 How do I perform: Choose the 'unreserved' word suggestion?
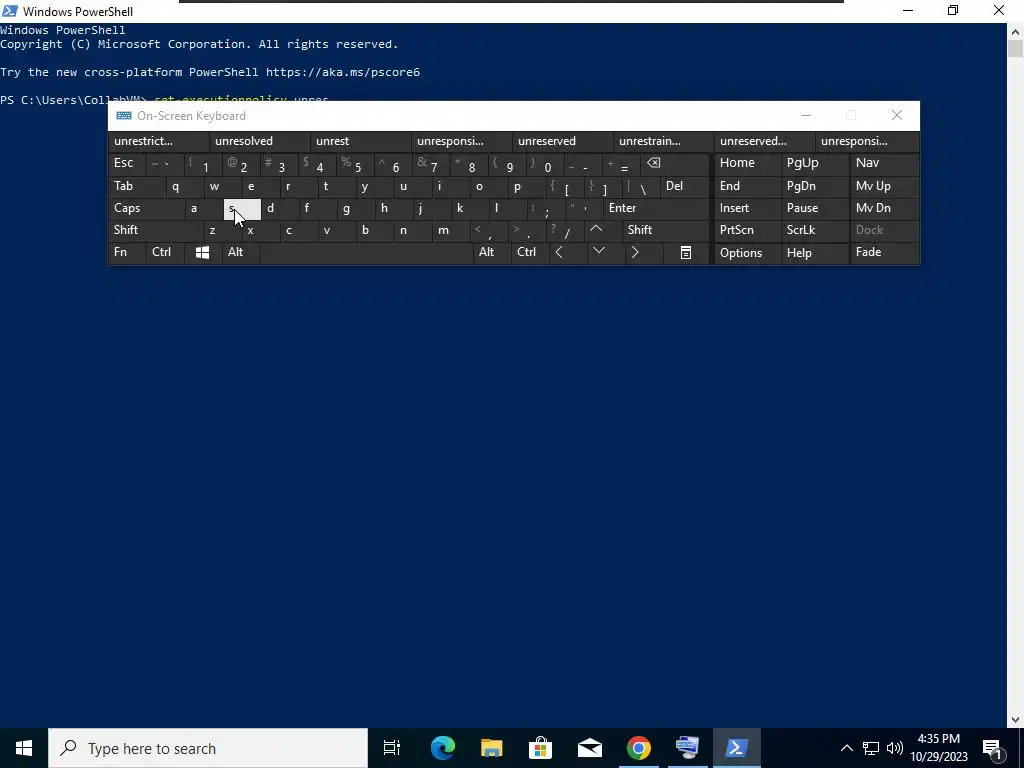(563, 141)
